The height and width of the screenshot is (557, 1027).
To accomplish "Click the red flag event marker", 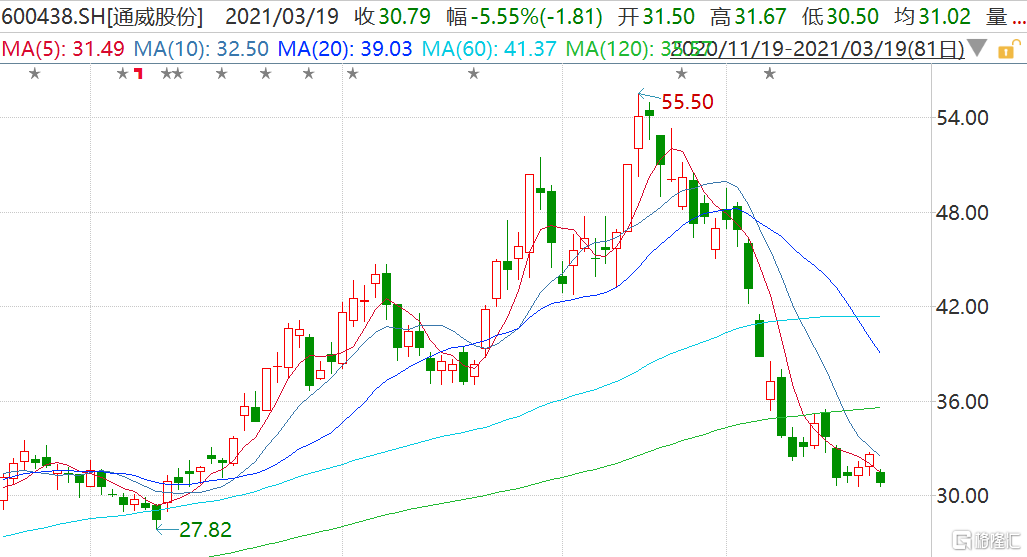I will click(x=138, y=73).
